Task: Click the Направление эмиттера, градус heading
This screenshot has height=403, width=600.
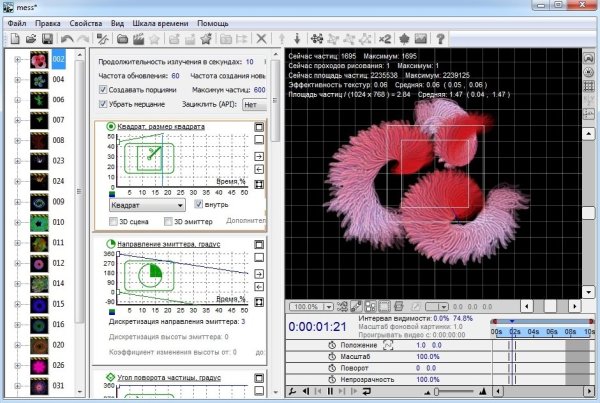Action: coord(167,243)
